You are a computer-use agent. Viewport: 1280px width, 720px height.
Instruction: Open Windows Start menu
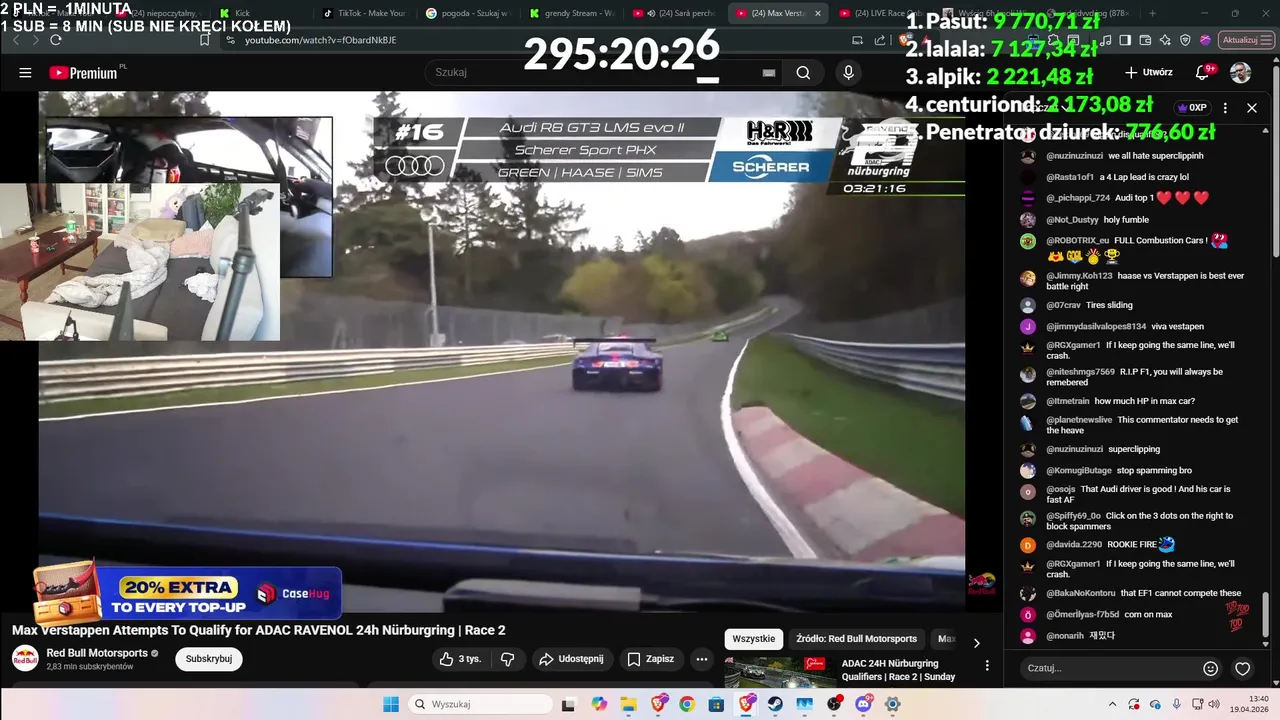tap(391, 704)
